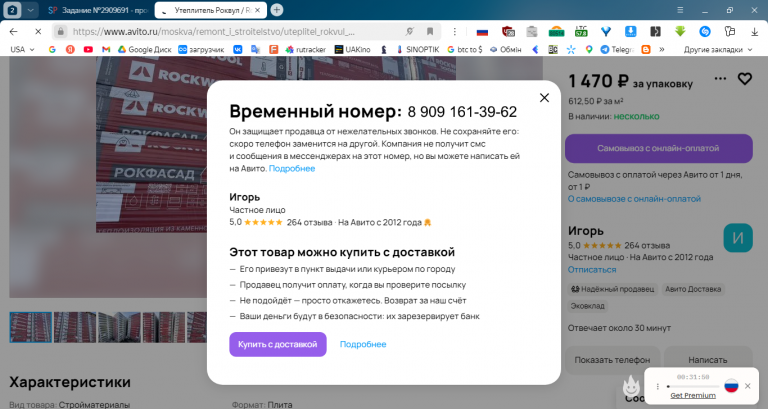Click VPN widget drag-handle dots

coord(657,386)
